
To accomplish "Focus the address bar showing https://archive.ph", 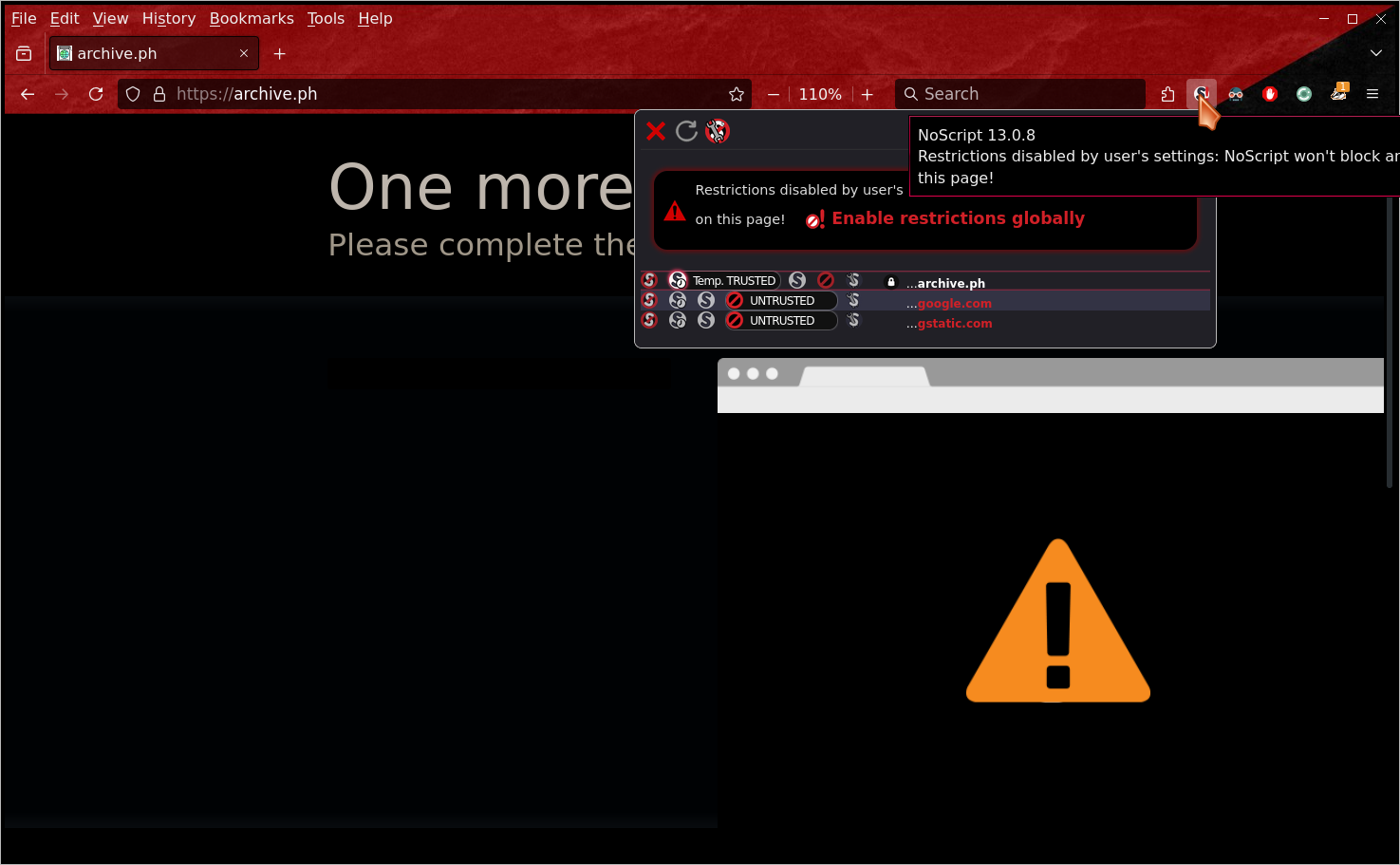I will [435, 94].
